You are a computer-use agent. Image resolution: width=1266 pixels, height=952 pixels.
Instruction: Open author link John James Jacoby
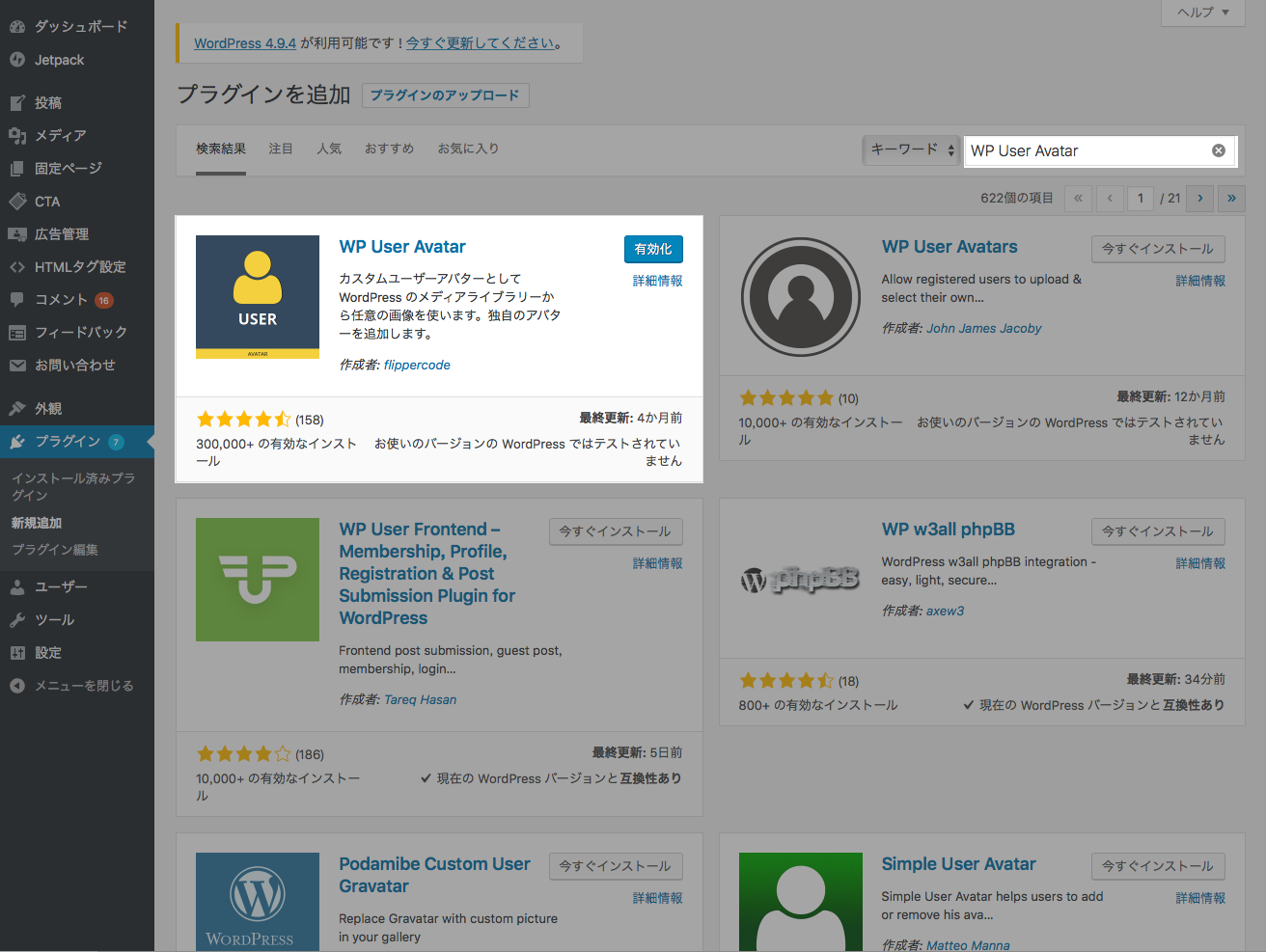[984, 328]
